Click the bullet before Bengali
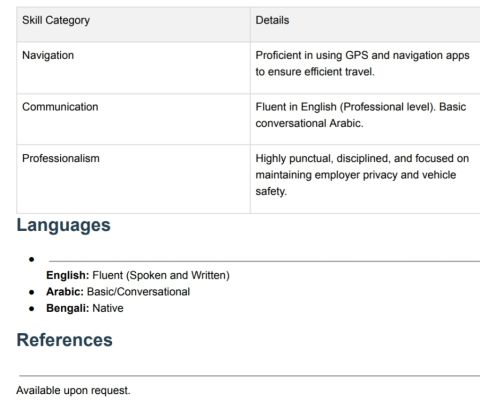The image size is (480, 401). pyautogui.click(x=32, y=309)
